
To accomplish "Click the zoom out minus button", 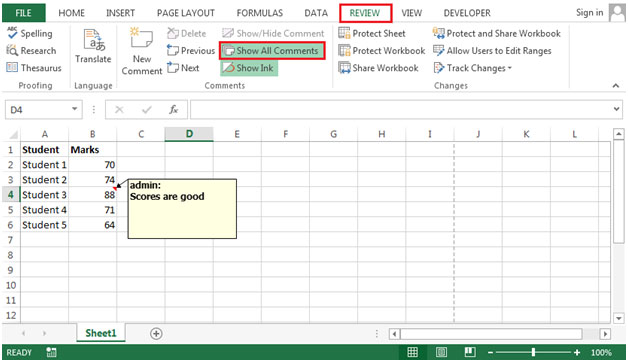I will [490, 352].
